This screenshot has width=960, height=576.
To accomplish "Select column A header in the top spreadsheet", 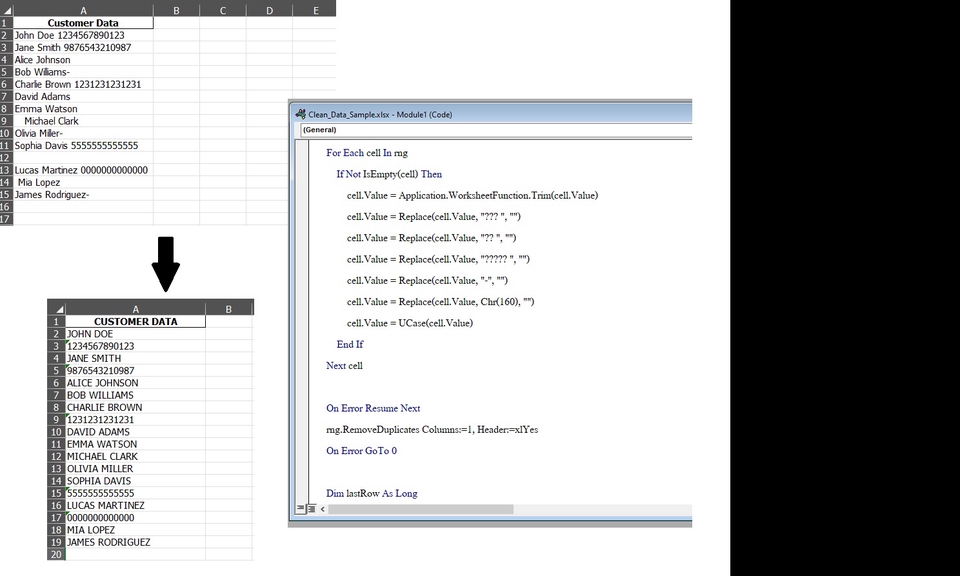I will click(83, 10).
